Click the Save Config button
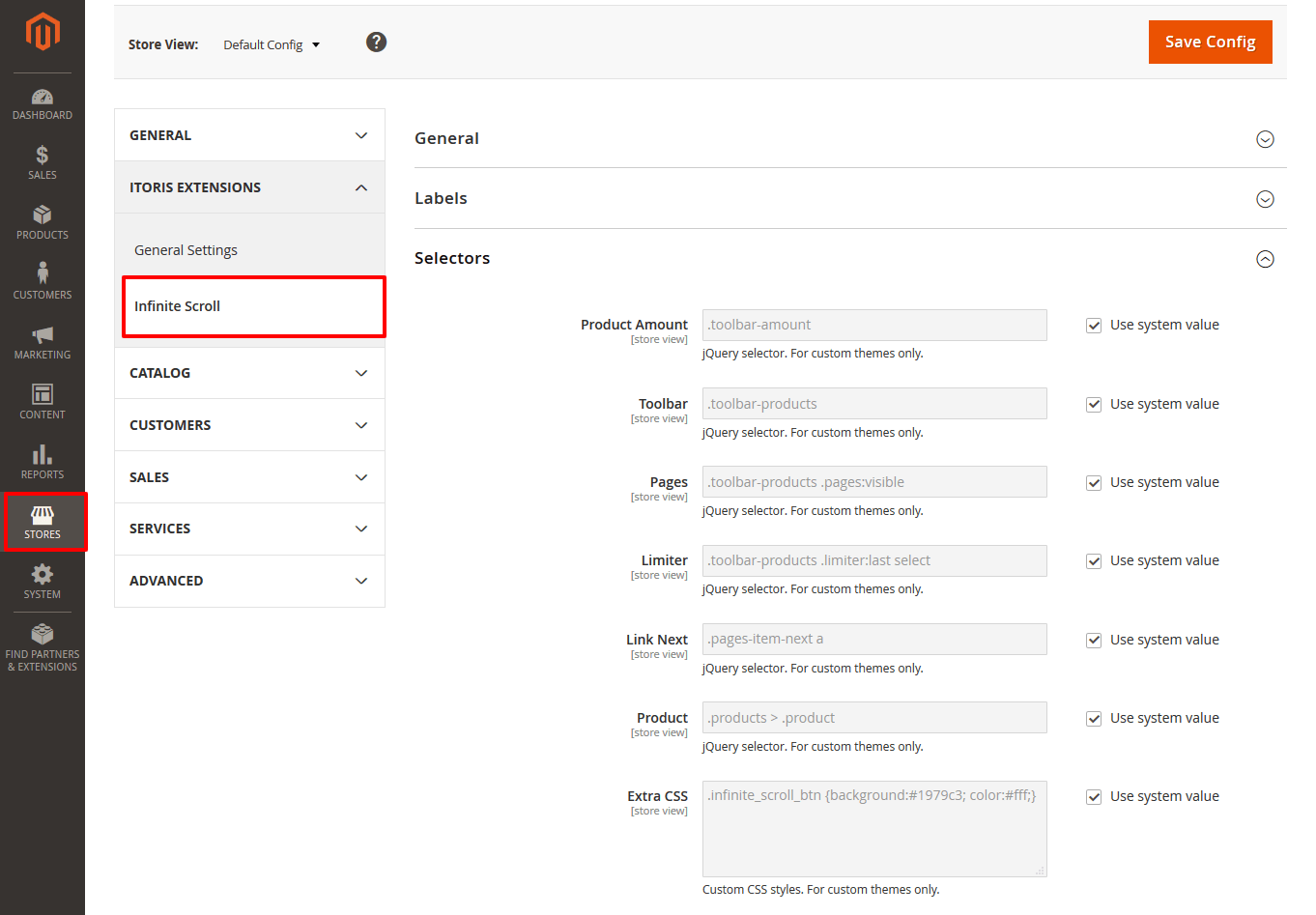Viewport: 1316px width, 915px height. (1210, 42)
